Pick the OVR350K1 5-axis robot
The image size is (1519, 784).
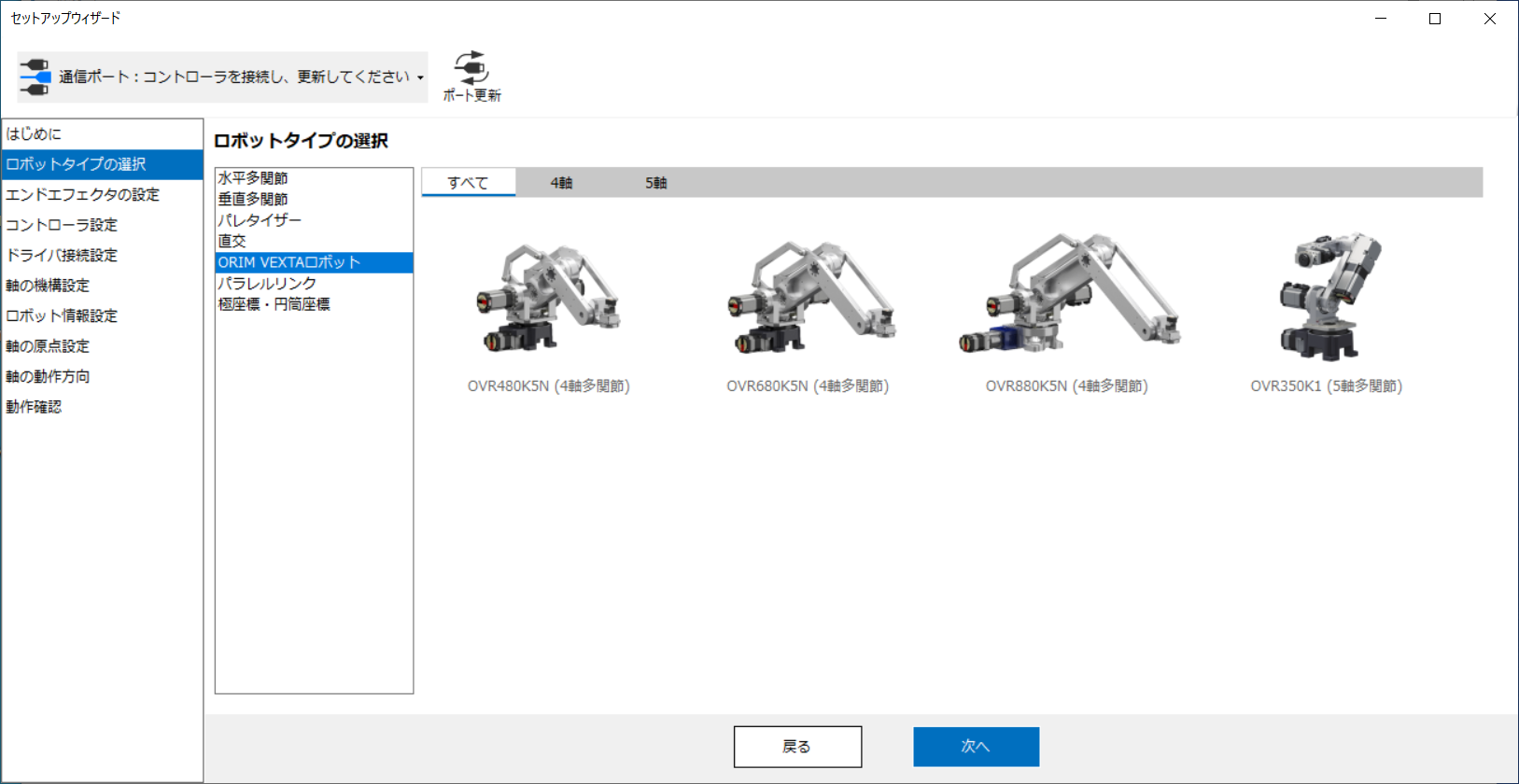click(1326, 298)
